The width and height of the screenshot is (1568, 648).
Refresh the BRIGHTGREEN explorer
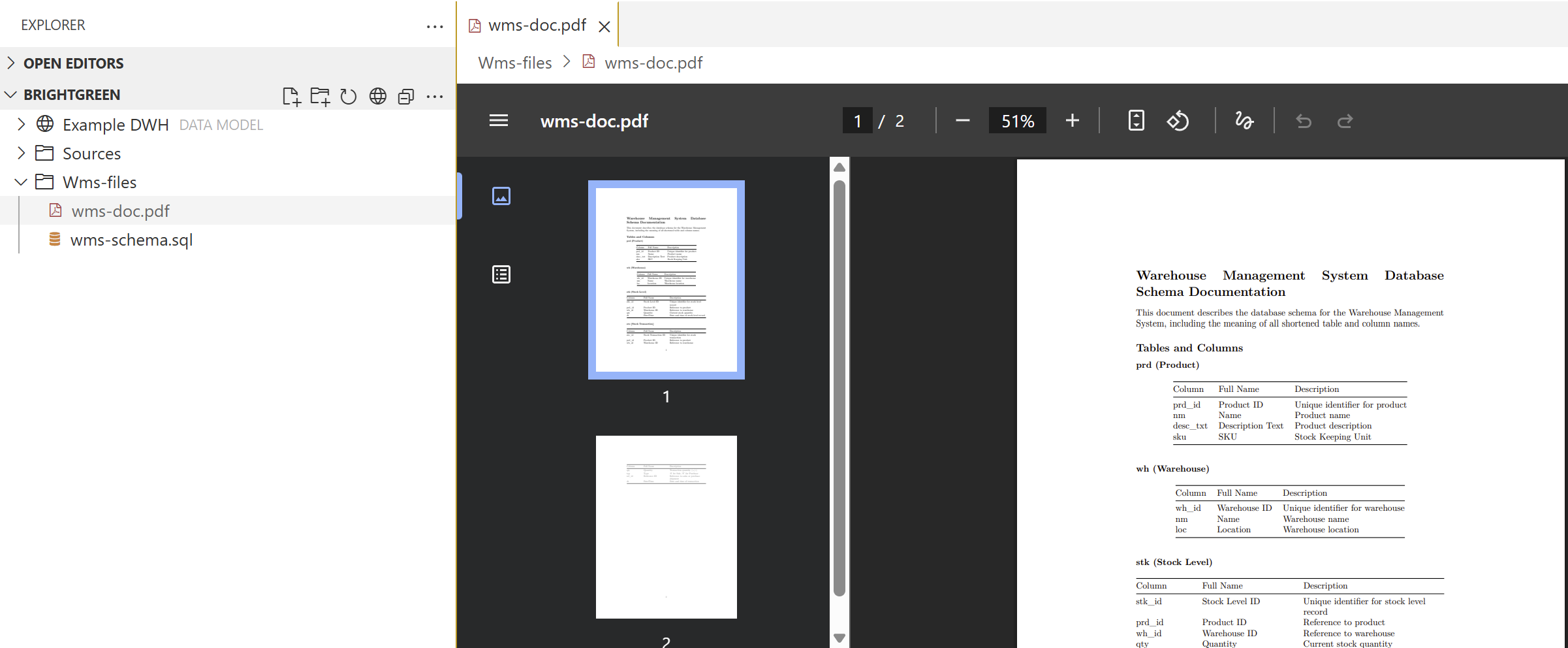(x=349, y=96)
